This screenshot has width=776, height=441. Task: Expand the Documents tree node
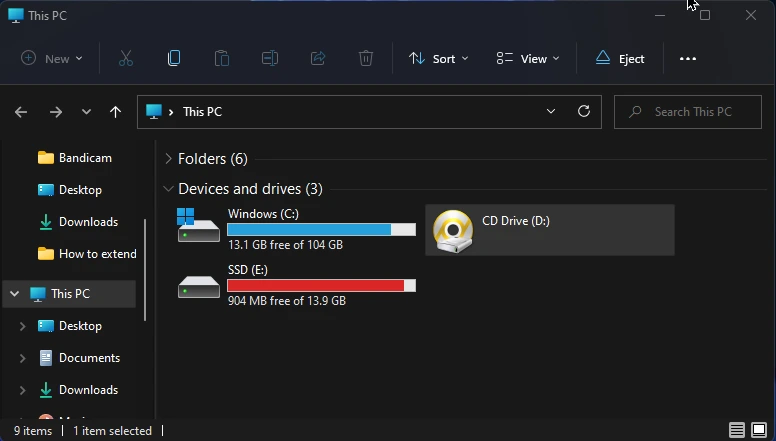pyautogui.click(x=22, y=358)
